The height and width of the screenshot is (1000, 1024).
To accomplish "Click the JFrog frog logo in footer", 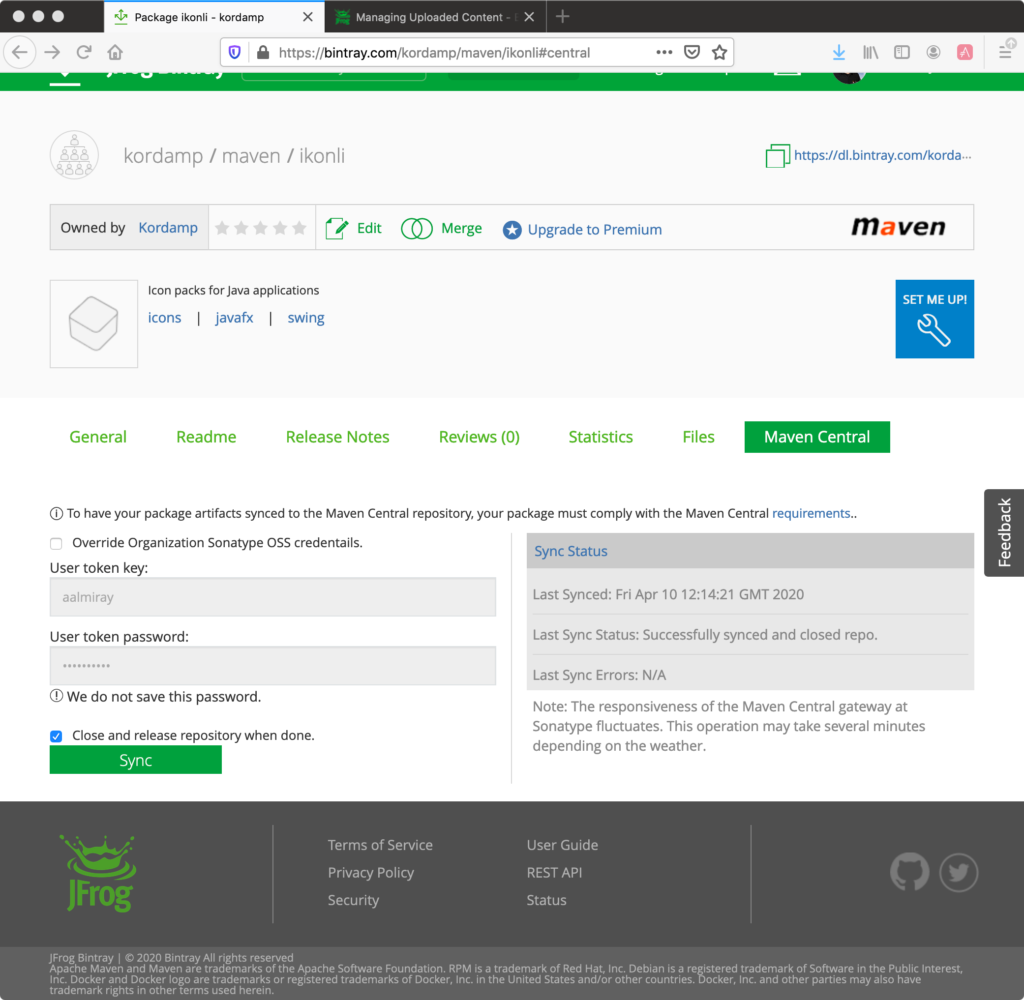I will [x=97, y=873].
